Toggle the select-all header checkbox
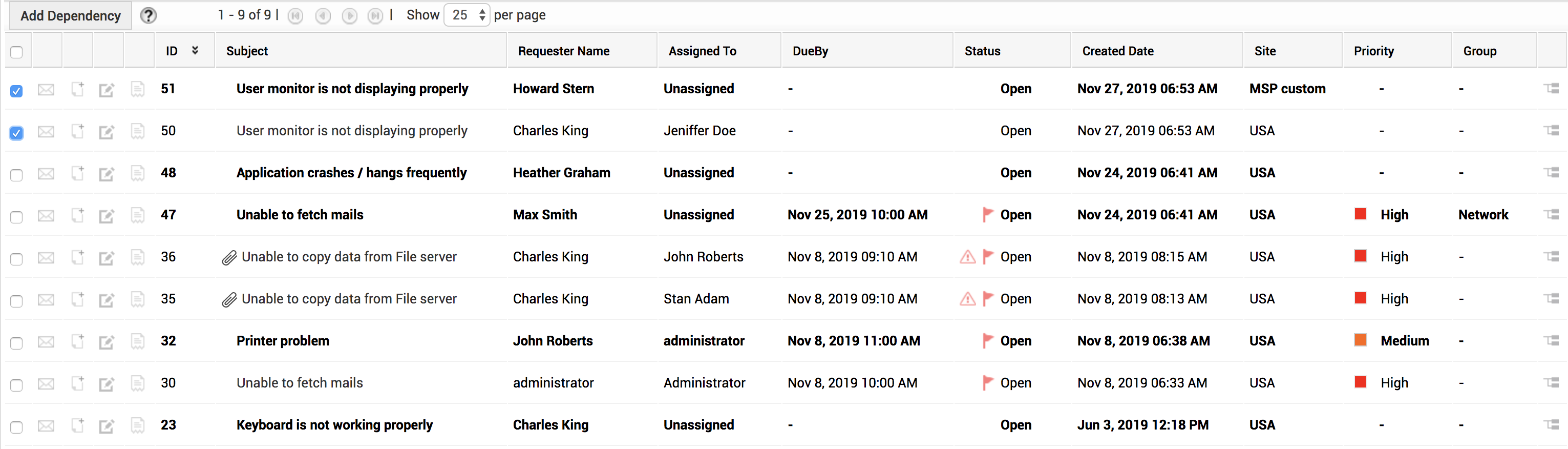This screenshot has height=449, width=1568. (x=16, y=52)
